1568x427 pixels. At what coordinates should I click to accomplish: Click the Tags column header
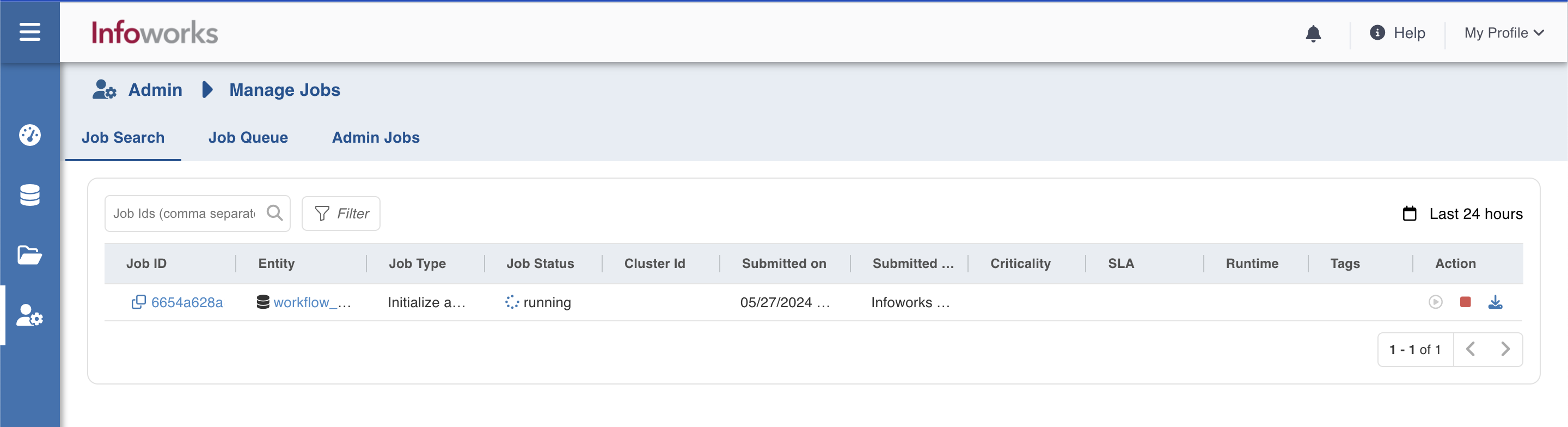click(1345, 263)
